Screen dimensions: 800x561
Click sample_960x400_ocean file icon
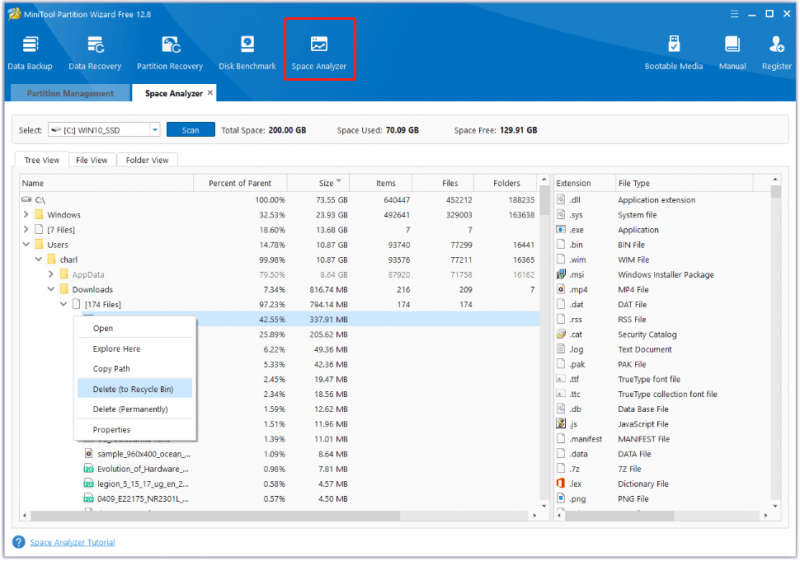(89, 453)
